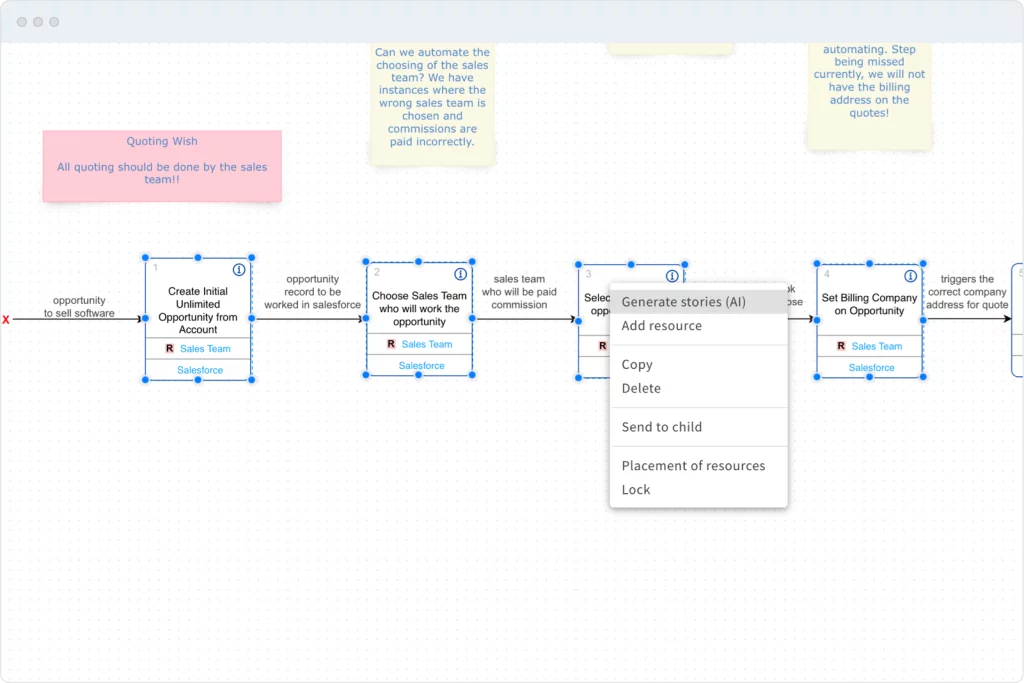Viewport: 1024px width, 683px height.
Task: Open Placement of resources menu entry
Action: point(693,466)
